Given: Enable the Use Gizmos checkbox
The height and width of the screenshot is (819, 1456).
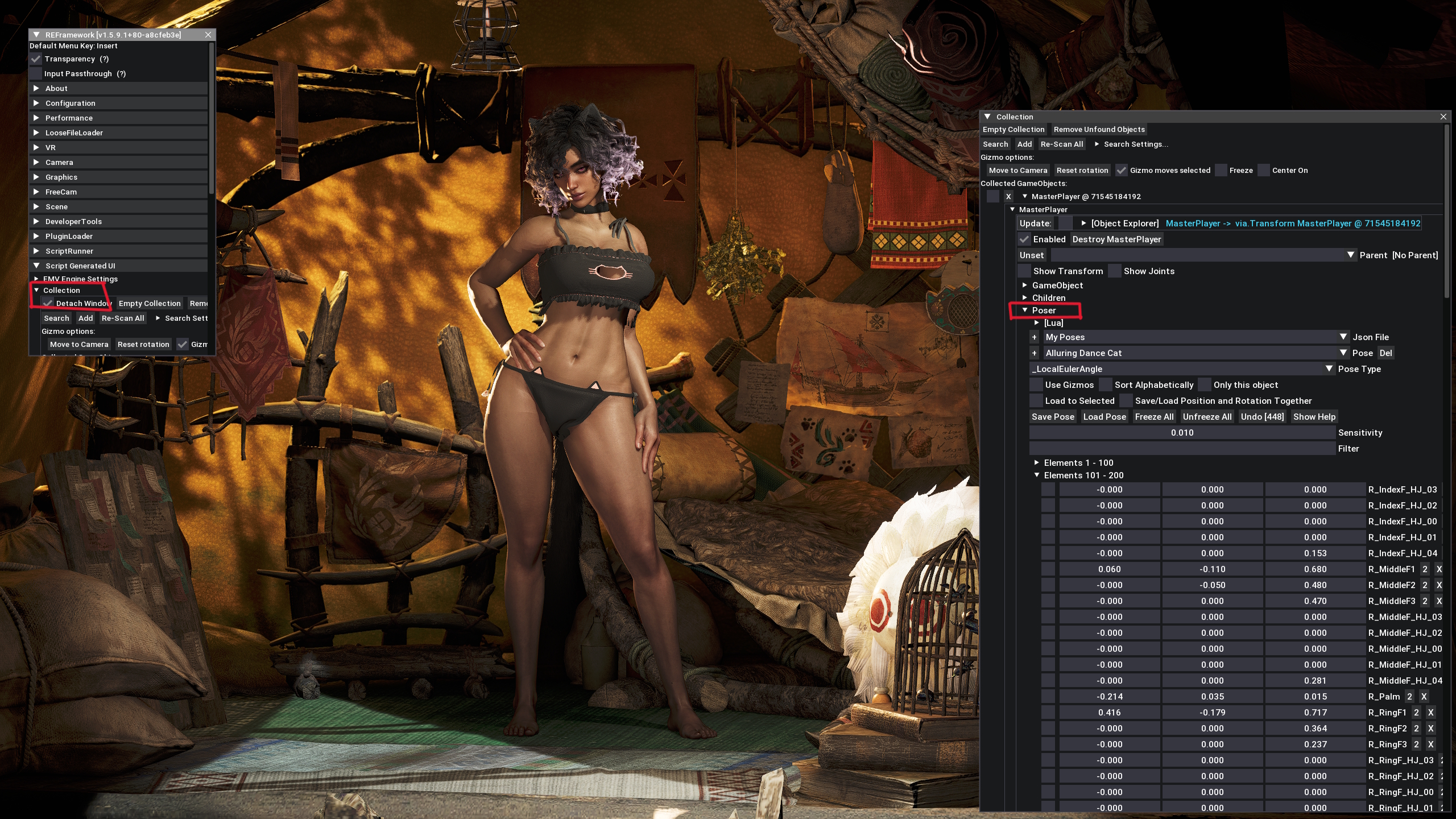Looking at the screenshot, I should point(1037,385).
